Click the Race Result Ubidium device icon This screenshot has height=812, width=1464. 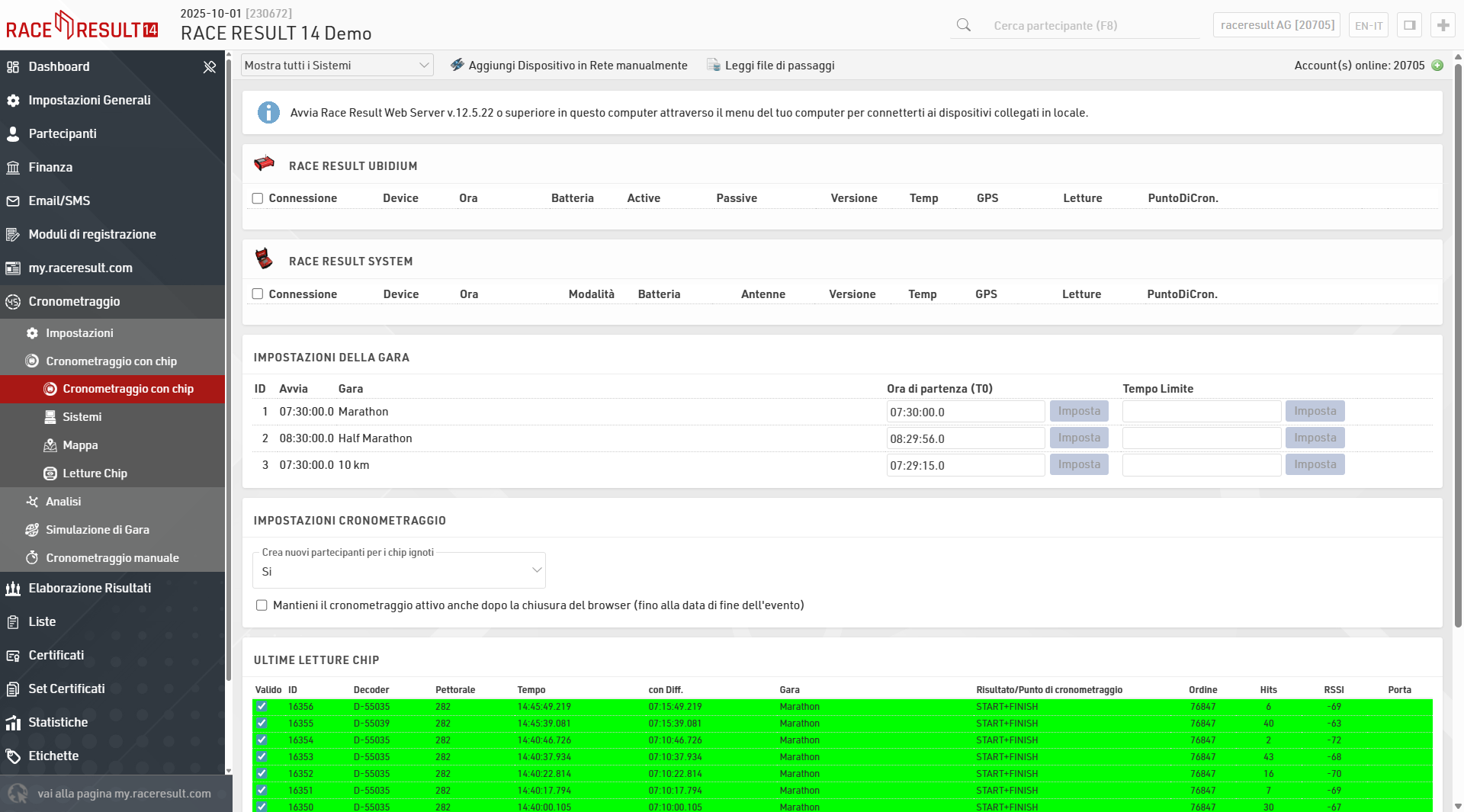click(264, 164)
